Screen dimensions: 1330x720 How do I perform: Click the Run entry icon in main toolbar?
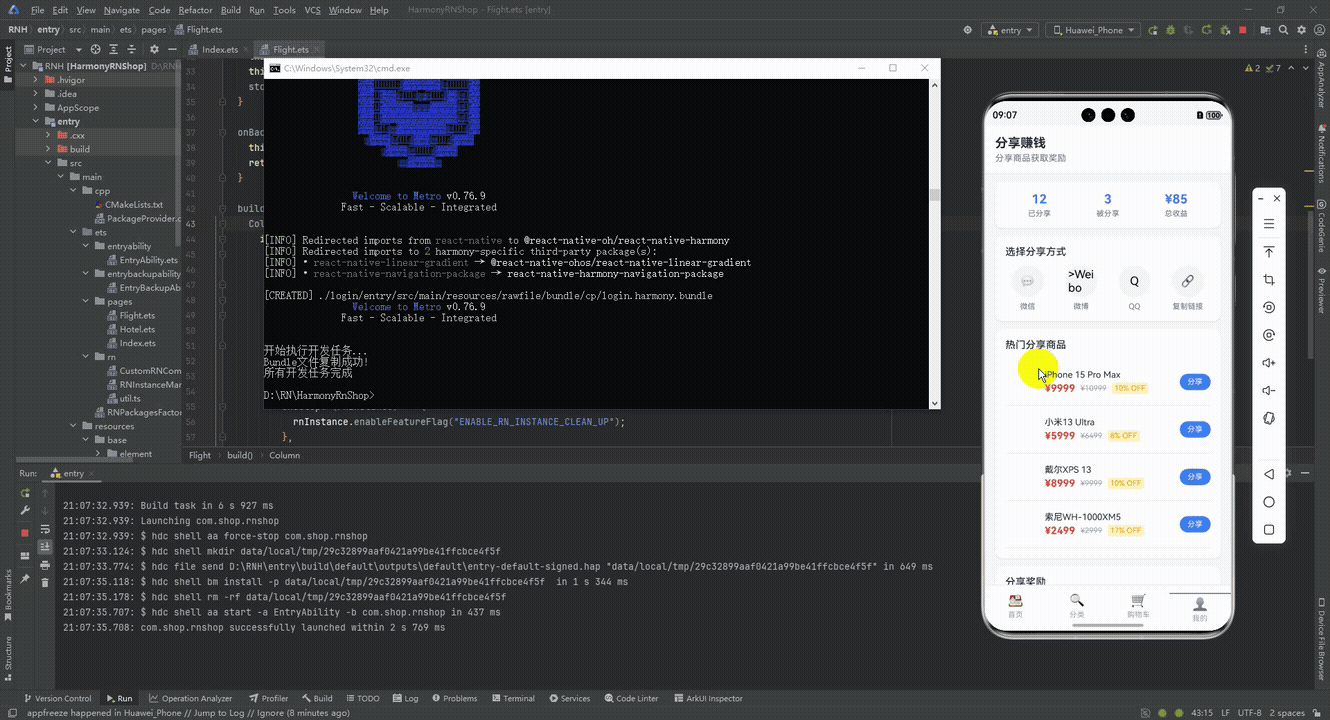1152,30
